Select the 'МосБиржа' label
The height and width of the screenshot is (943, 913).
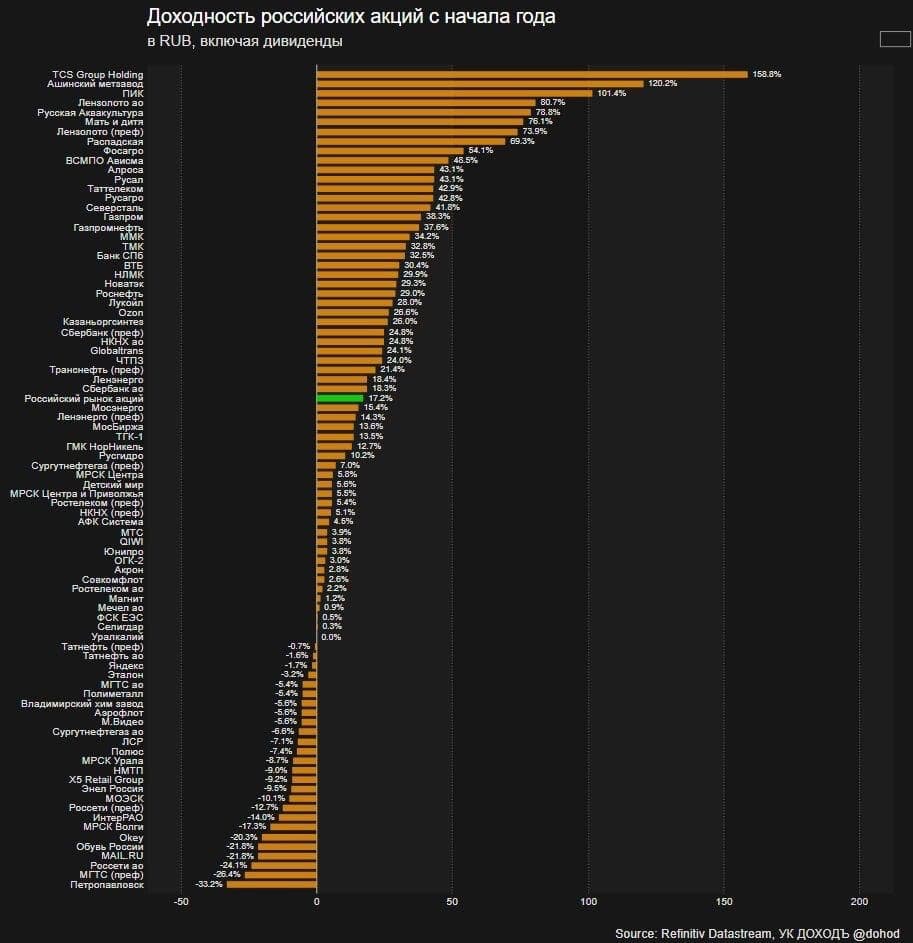click(118, 427)
